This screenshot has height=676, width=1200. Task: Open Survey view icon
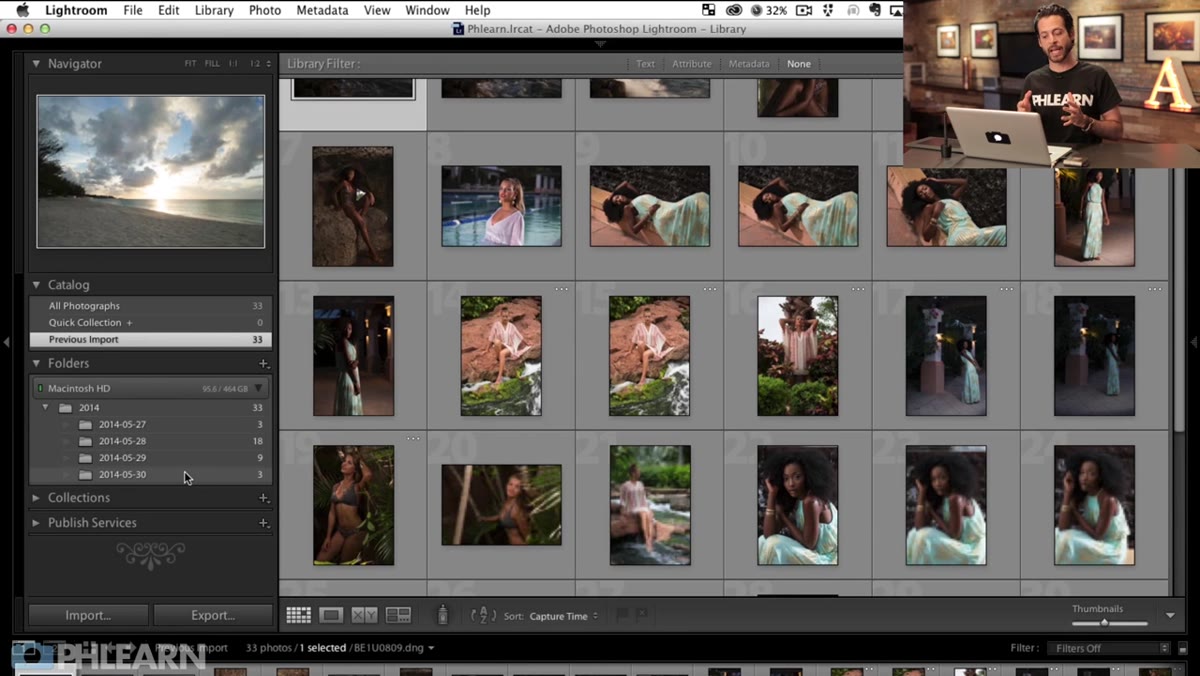point(398,615)
